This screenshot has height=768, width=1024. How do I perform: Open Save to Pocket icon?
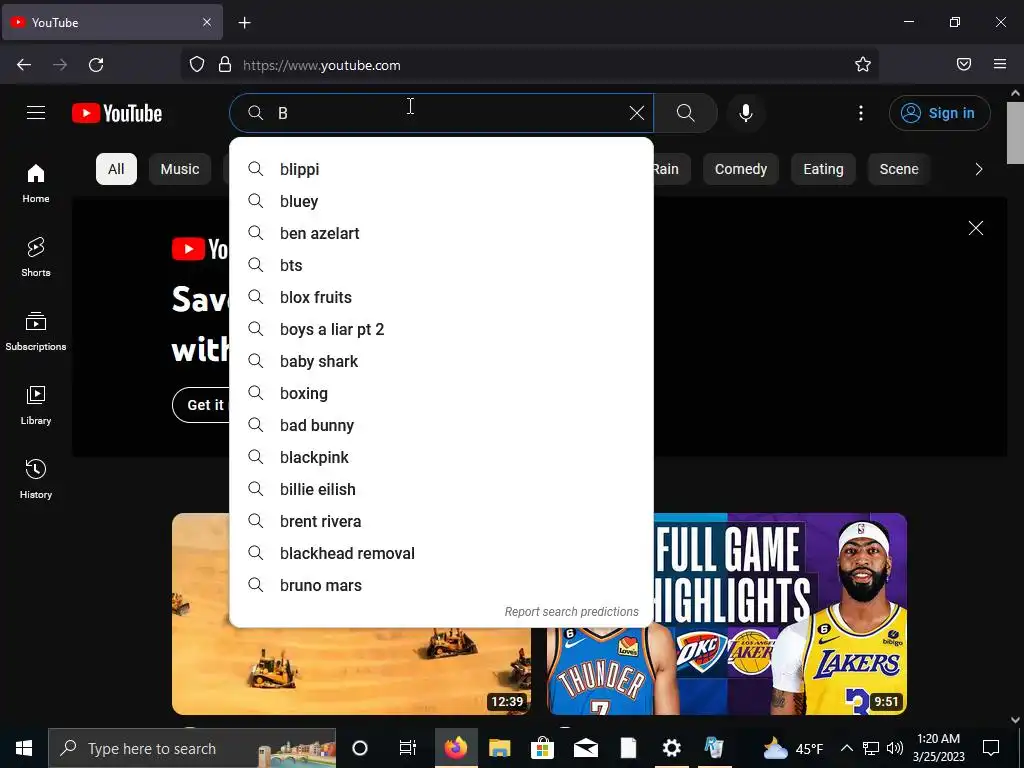click(964, 64)
